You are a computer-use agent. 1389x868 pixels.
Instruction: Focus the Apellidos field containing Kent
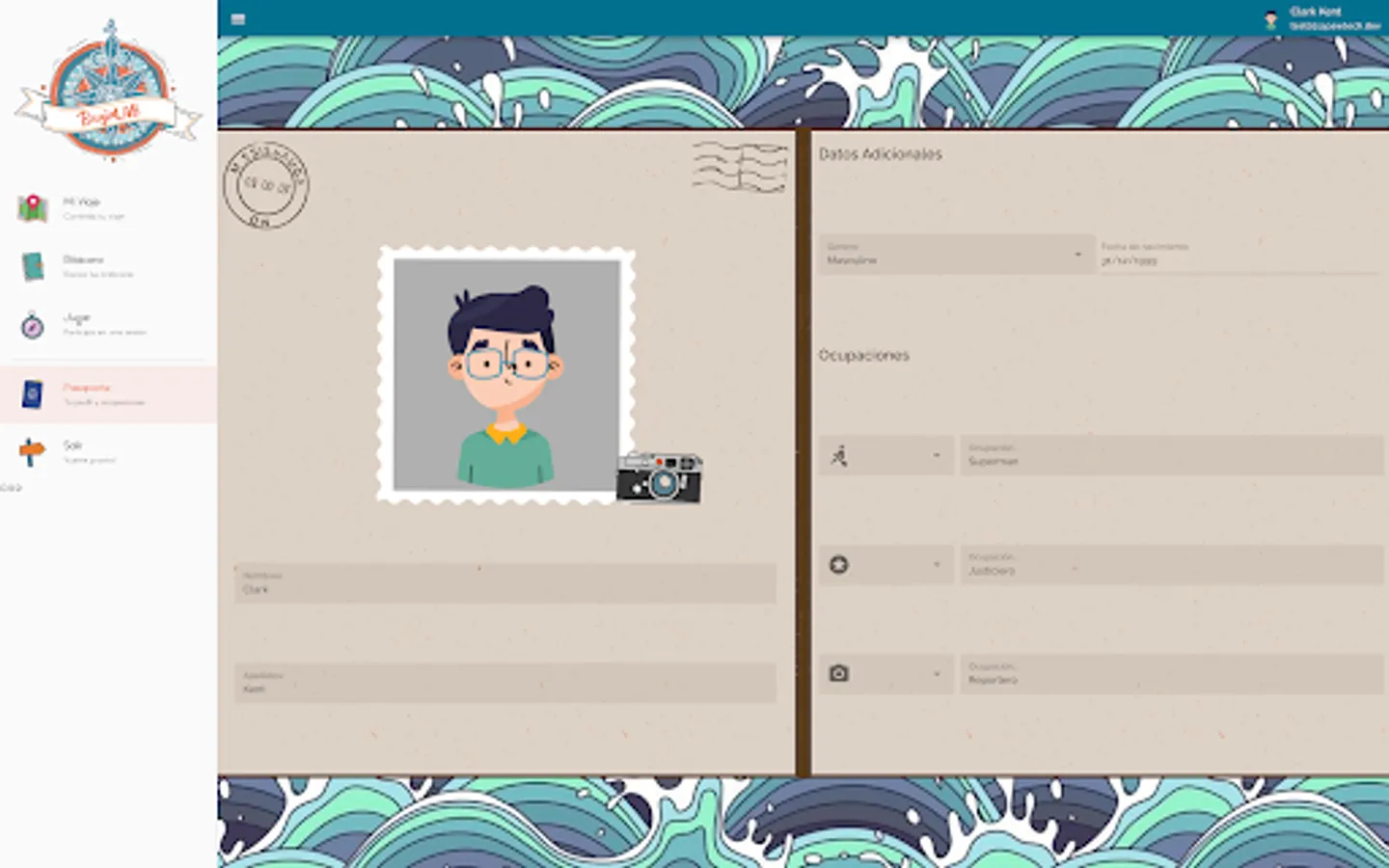(x=505, y=683)
